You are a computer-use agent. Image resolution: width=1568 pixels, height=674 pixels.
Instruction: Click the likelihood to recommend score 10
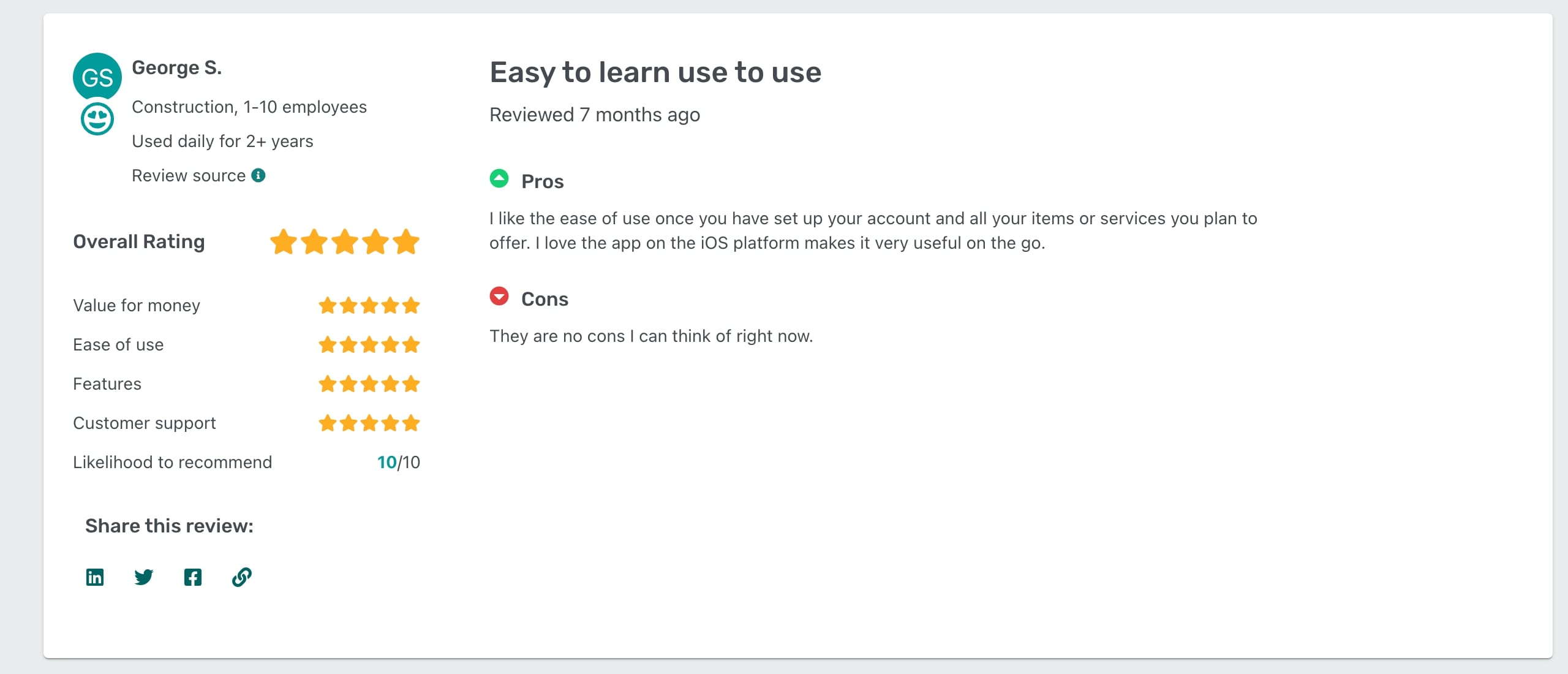tap(386, 462)
